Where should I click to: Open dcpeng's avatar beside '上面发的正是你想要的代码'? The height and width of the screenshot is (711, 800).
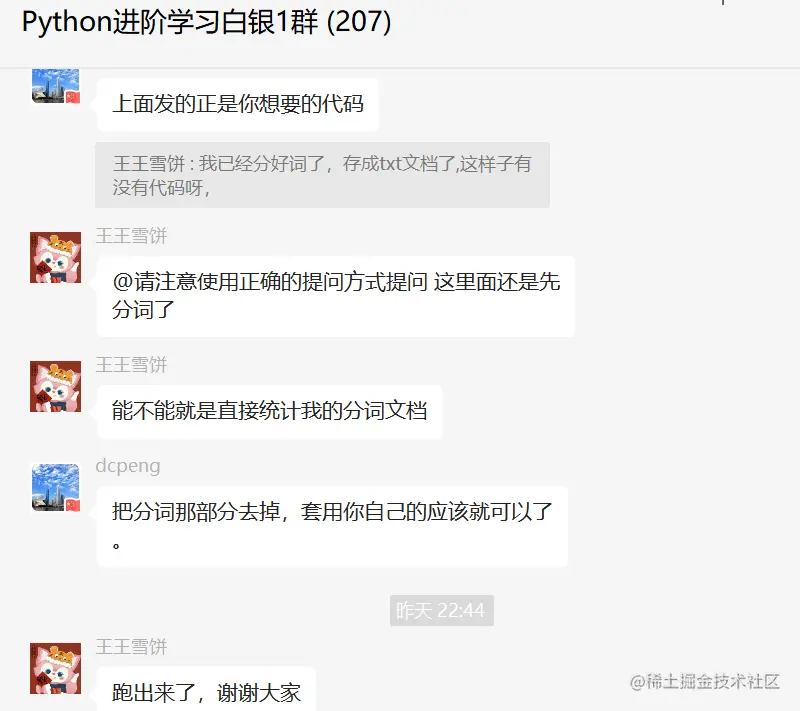point(56,86)
